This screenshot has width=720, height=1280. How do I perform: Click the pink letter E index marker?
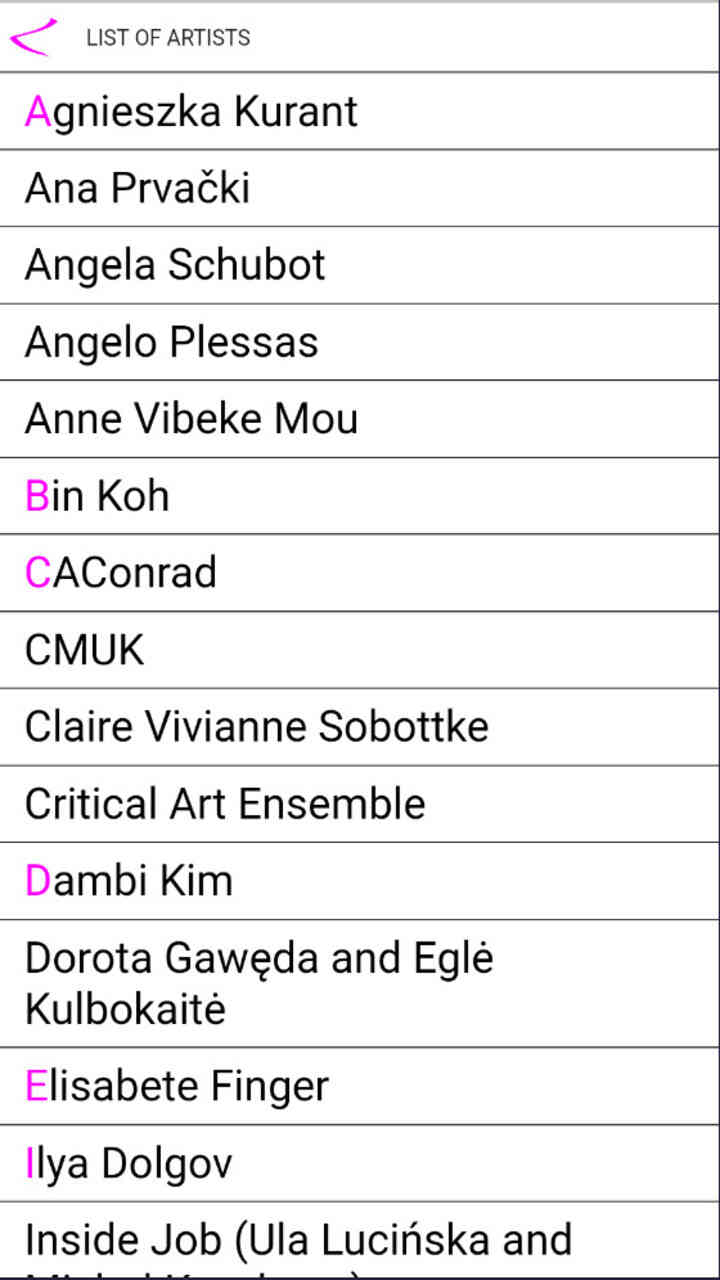point(36,1086)
